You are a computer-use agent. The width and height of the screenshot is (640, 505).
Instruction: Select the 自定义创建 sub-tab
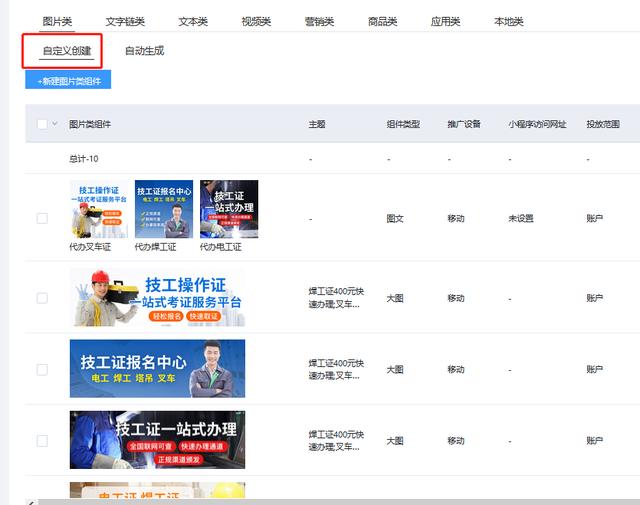[67, 51]
